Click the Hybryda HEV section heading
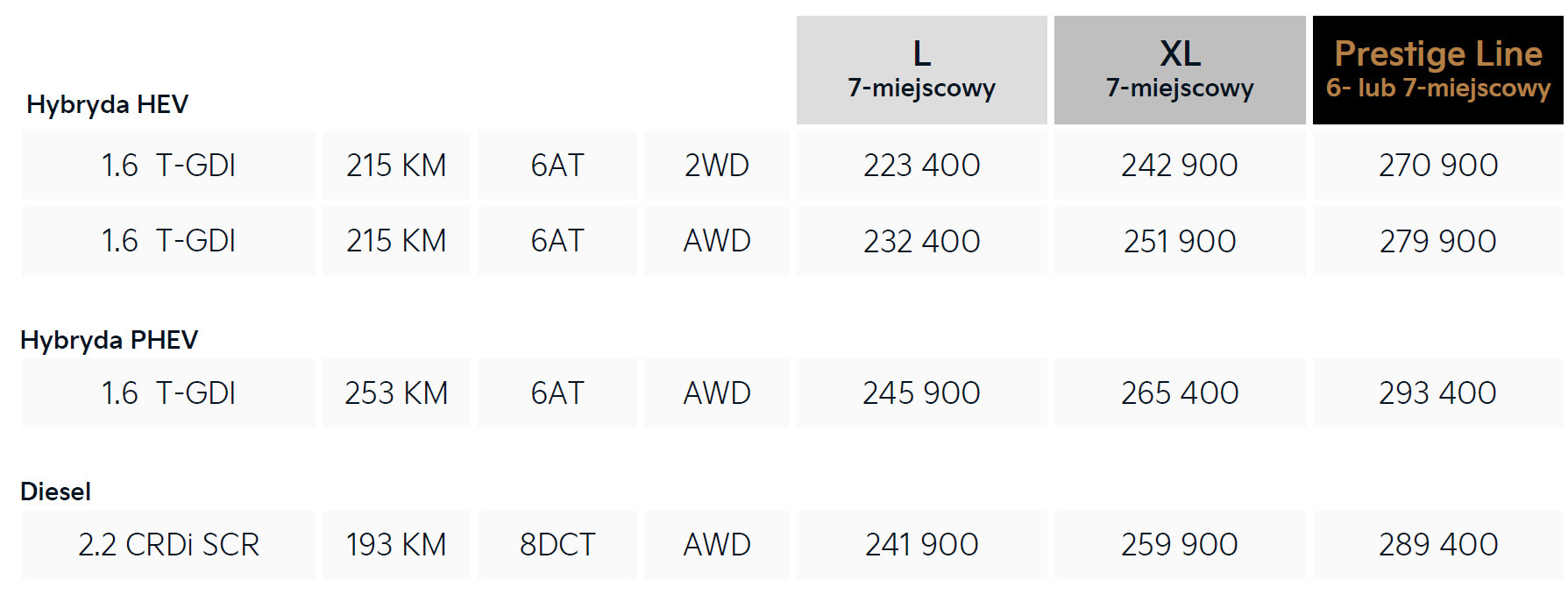 [x=107, y=104]
